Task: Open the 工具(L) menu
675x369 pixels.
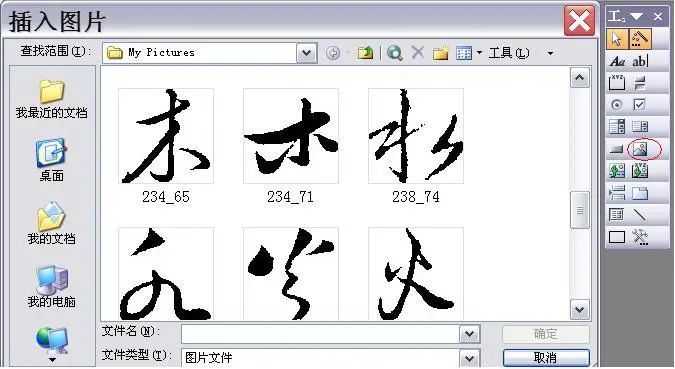Action: [509, 53]
